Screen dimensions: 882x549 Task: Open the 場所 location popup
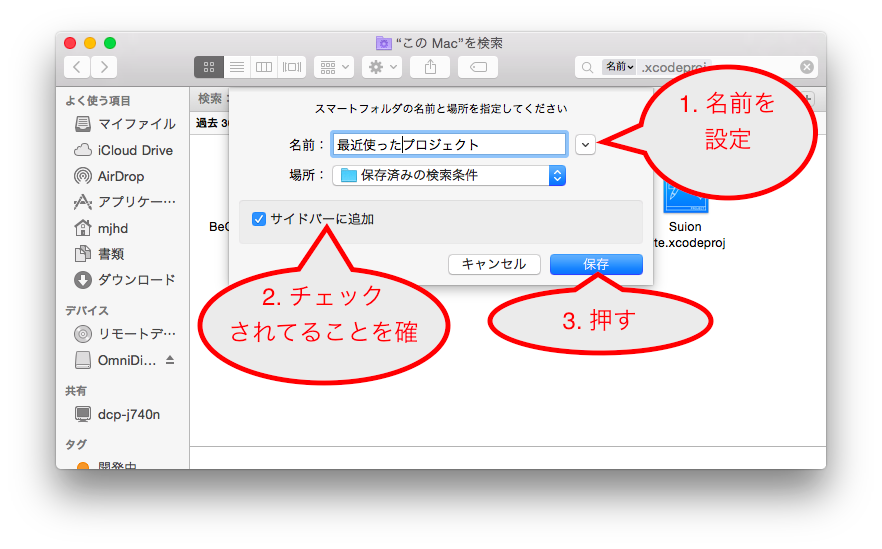click(x=449, y=176)
